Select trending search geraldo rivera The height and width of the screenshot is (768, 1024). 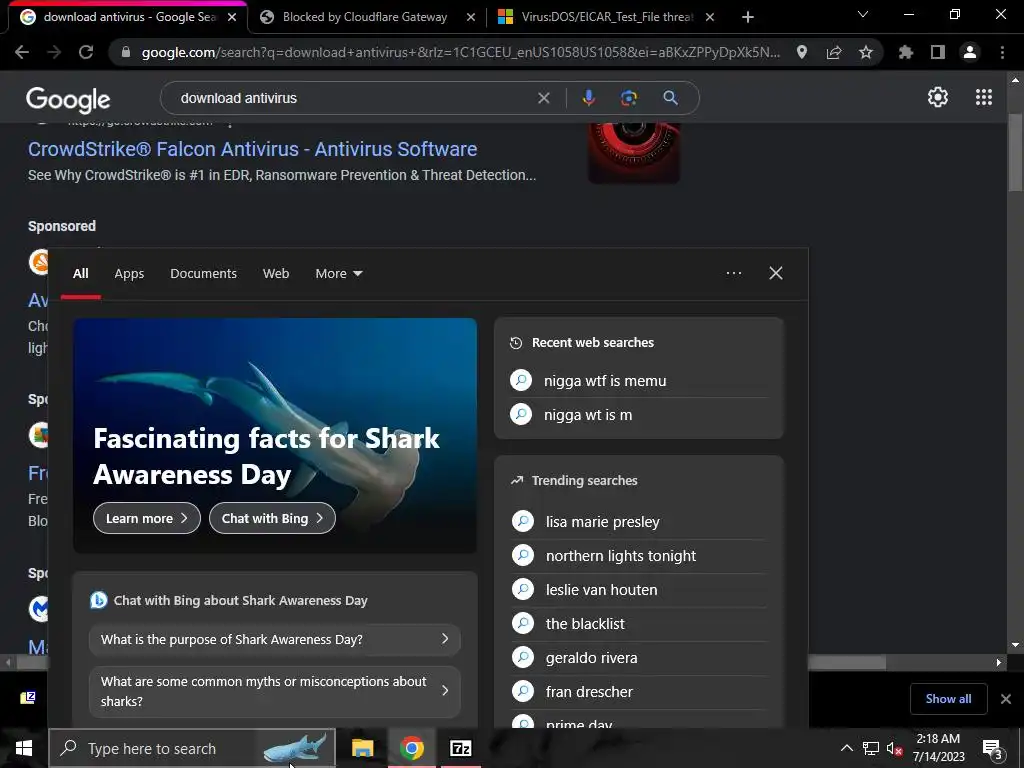tap(639, 658)
